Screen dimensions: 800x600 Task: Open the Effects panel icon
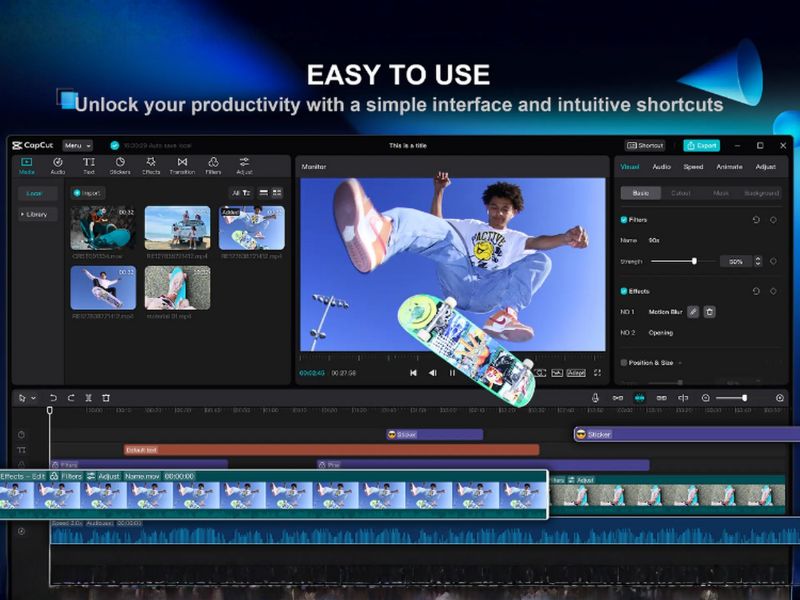[x=151, y=162]
